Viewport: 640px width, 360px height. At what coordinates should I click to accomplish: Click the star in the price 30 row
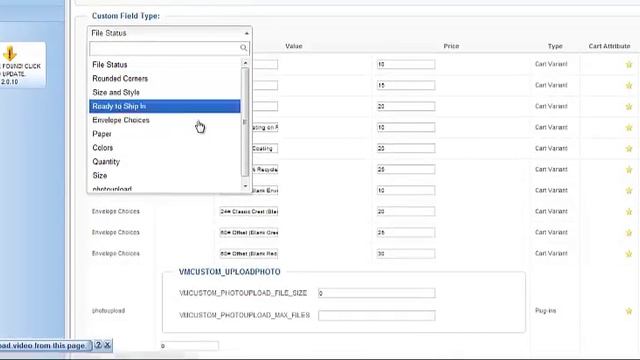pos(629,253)
